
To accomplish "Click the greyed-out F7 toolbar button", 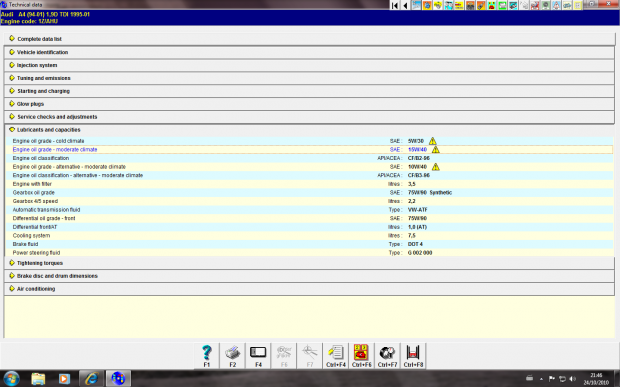I will pyautogui.click(x=310, y=355).
